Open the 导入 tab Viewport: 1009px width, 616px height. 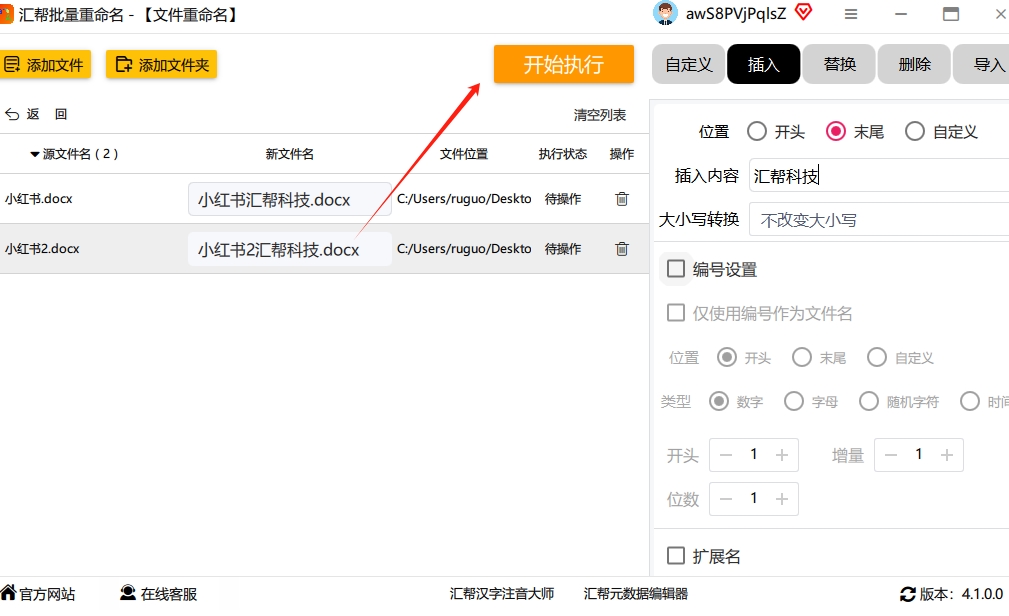[x=981, y=64]
